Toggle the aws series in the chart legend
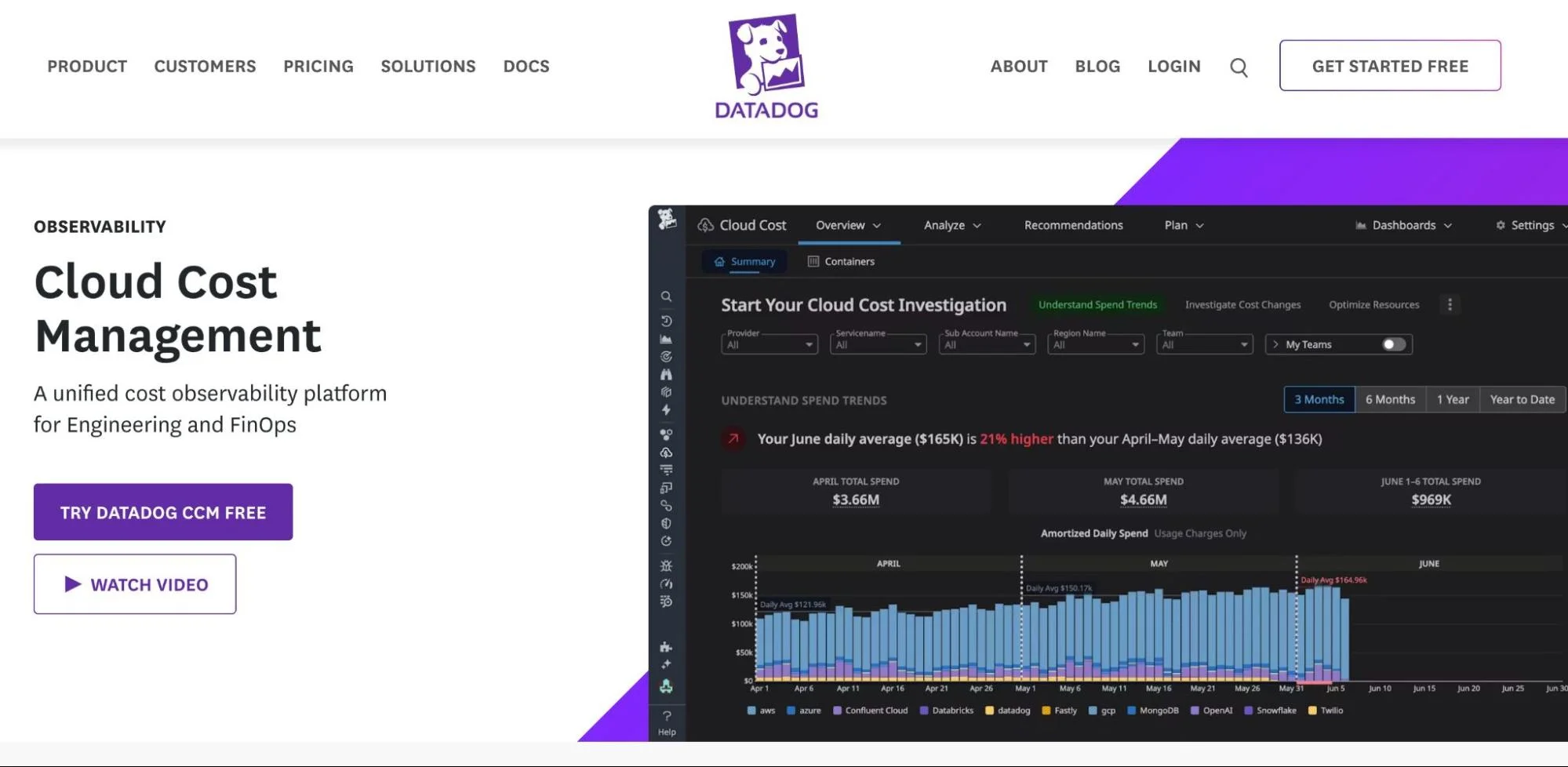The image size is (1568, 767). point(760,711)
